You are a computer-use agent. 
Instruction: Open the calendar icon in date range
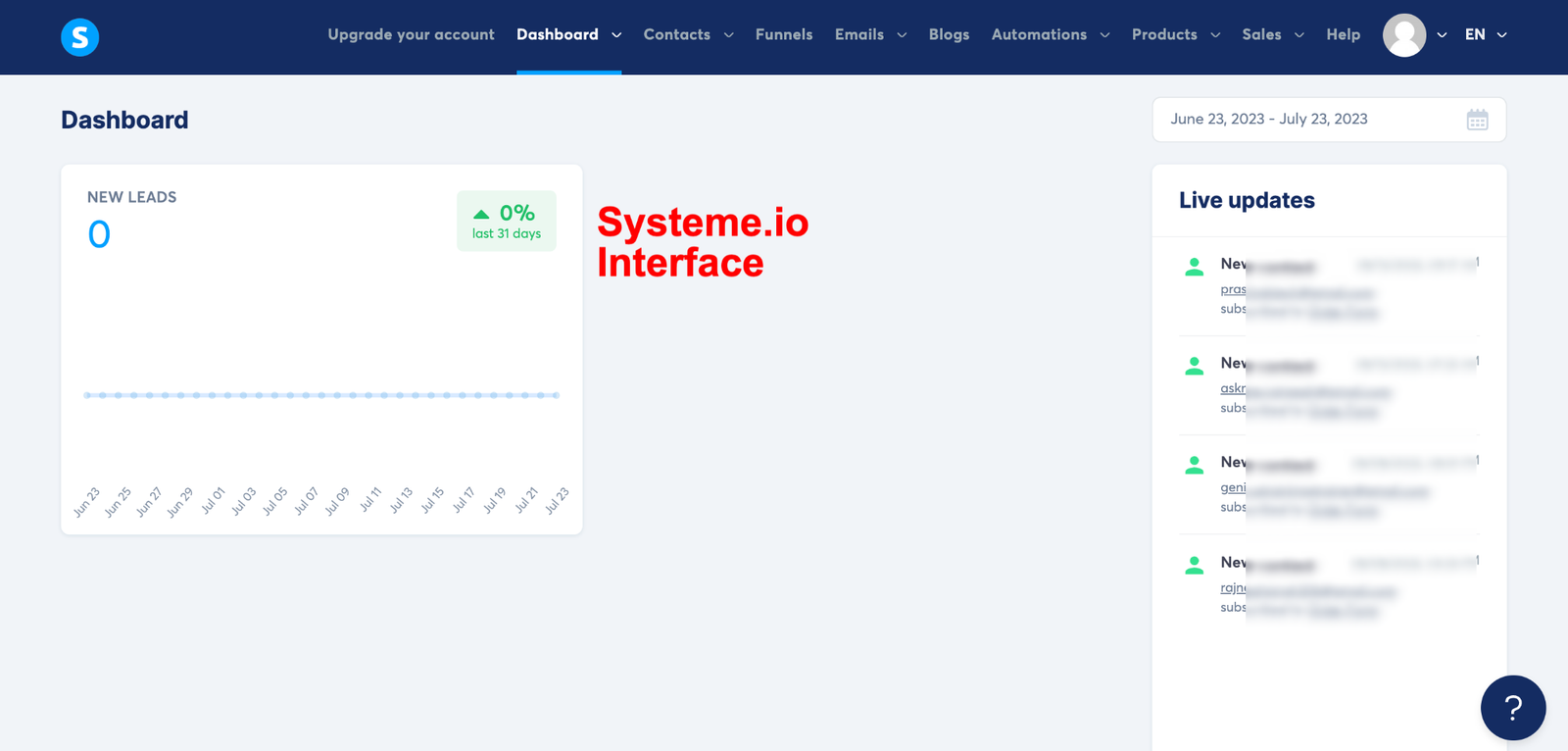click(1477, 120)
